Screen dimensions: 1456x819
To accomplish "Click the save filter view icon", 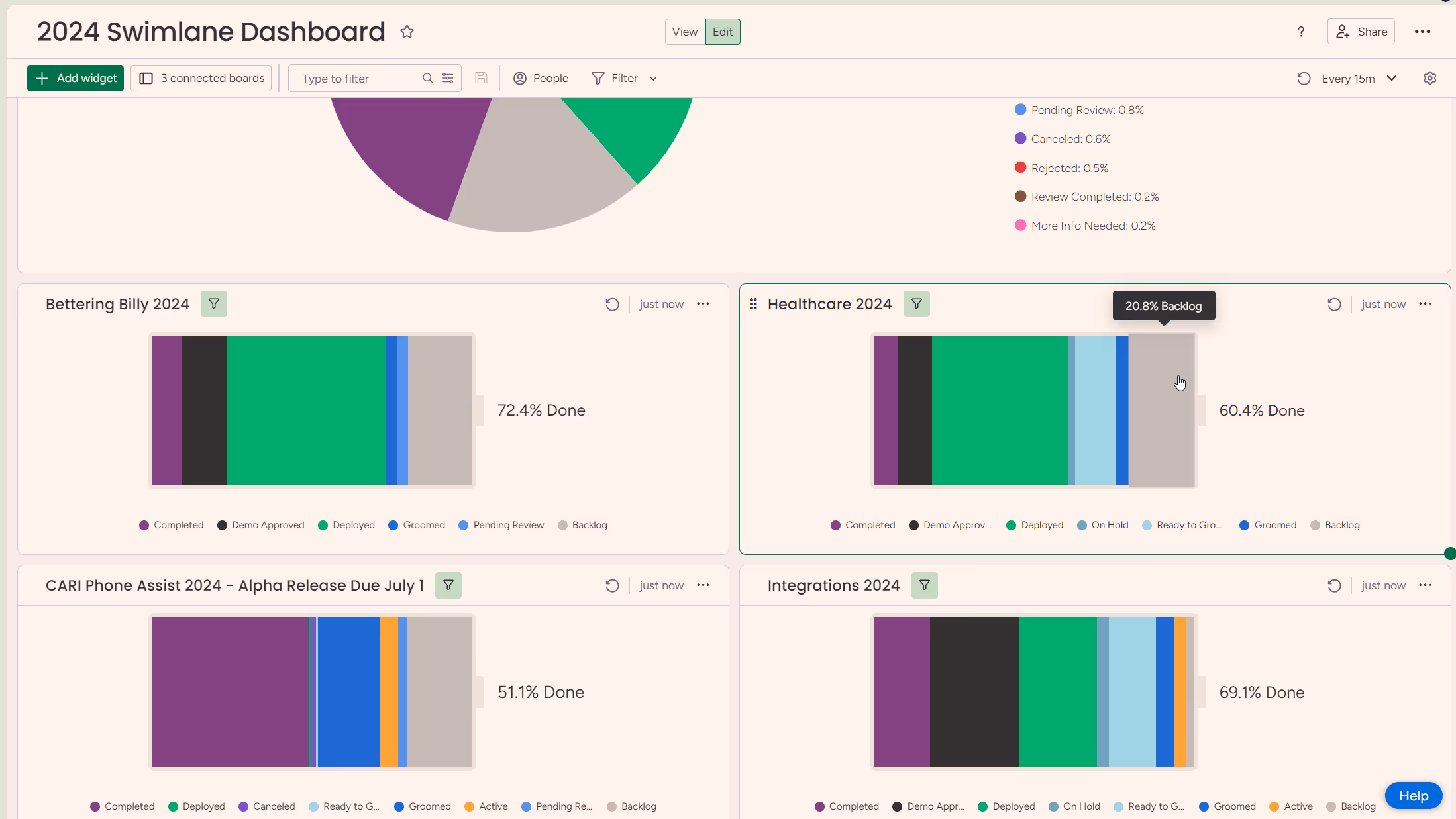I will 481,78.
